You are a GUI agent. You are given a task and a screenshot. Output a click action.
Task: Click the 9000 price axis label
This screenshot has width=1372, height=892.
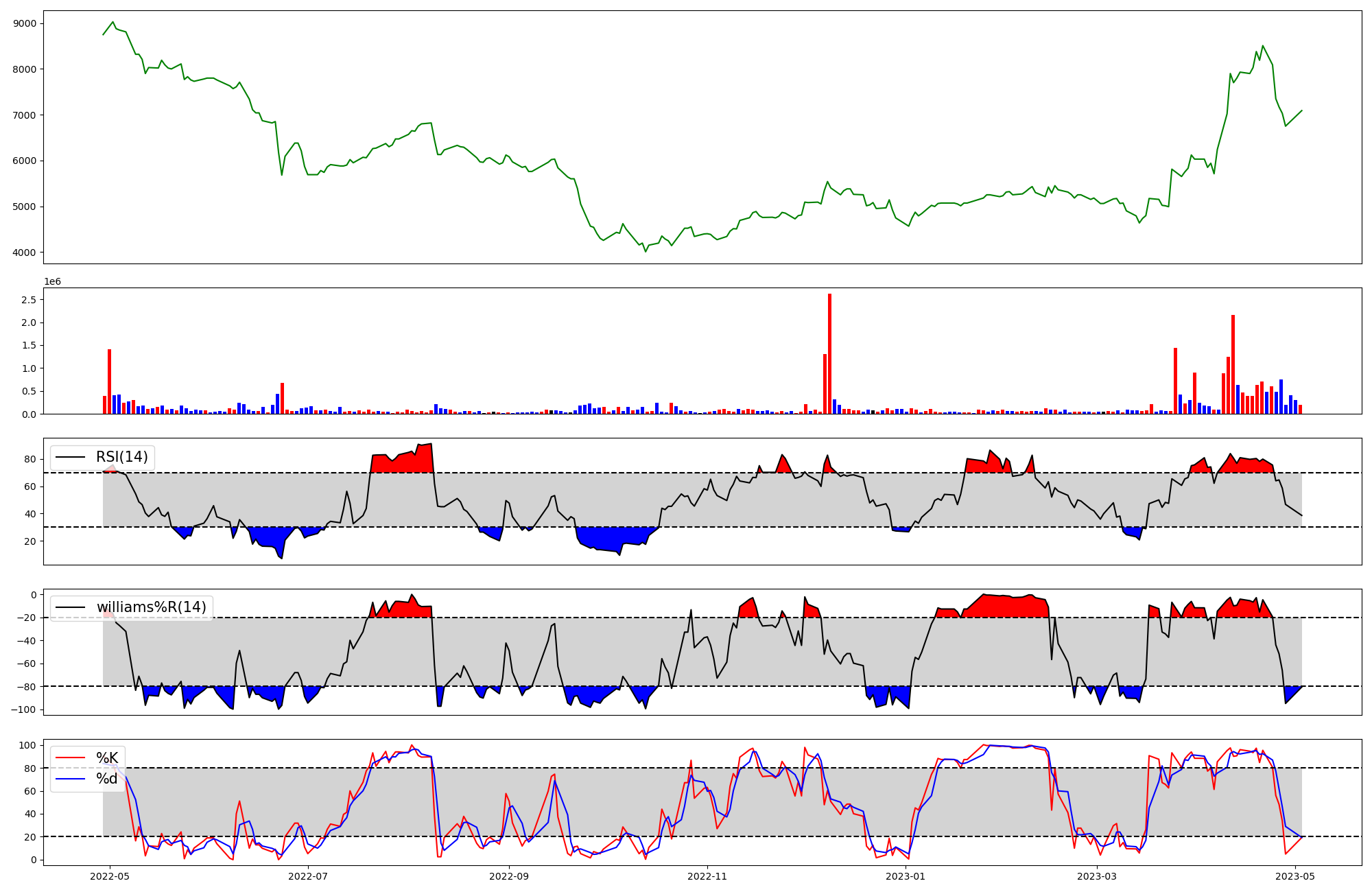(x=25, y=23)
